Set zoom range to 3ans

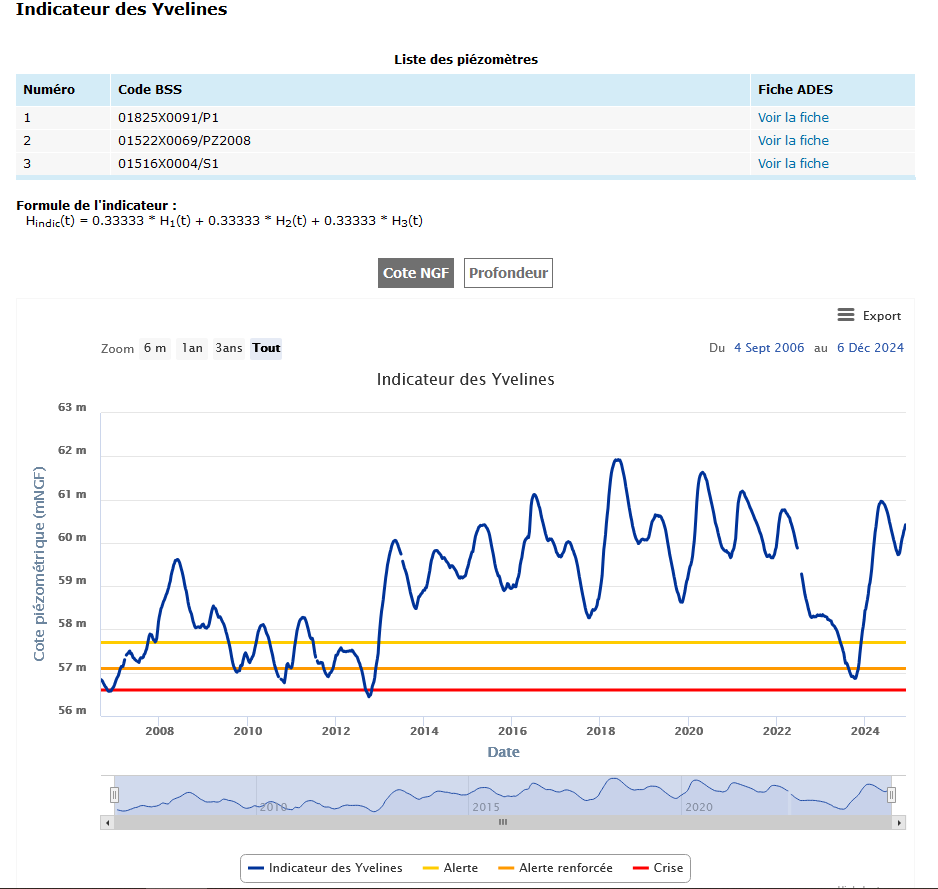click(228, 348)
